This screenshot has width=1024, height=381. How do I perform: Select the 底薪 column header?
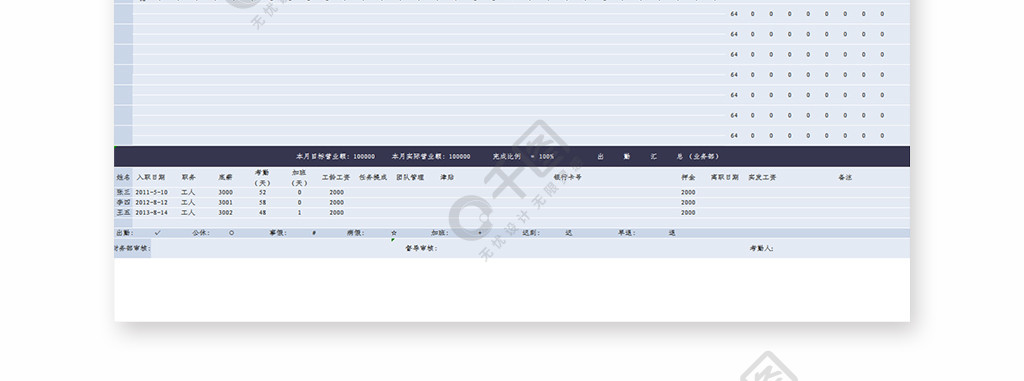click(x=225, y=177)
